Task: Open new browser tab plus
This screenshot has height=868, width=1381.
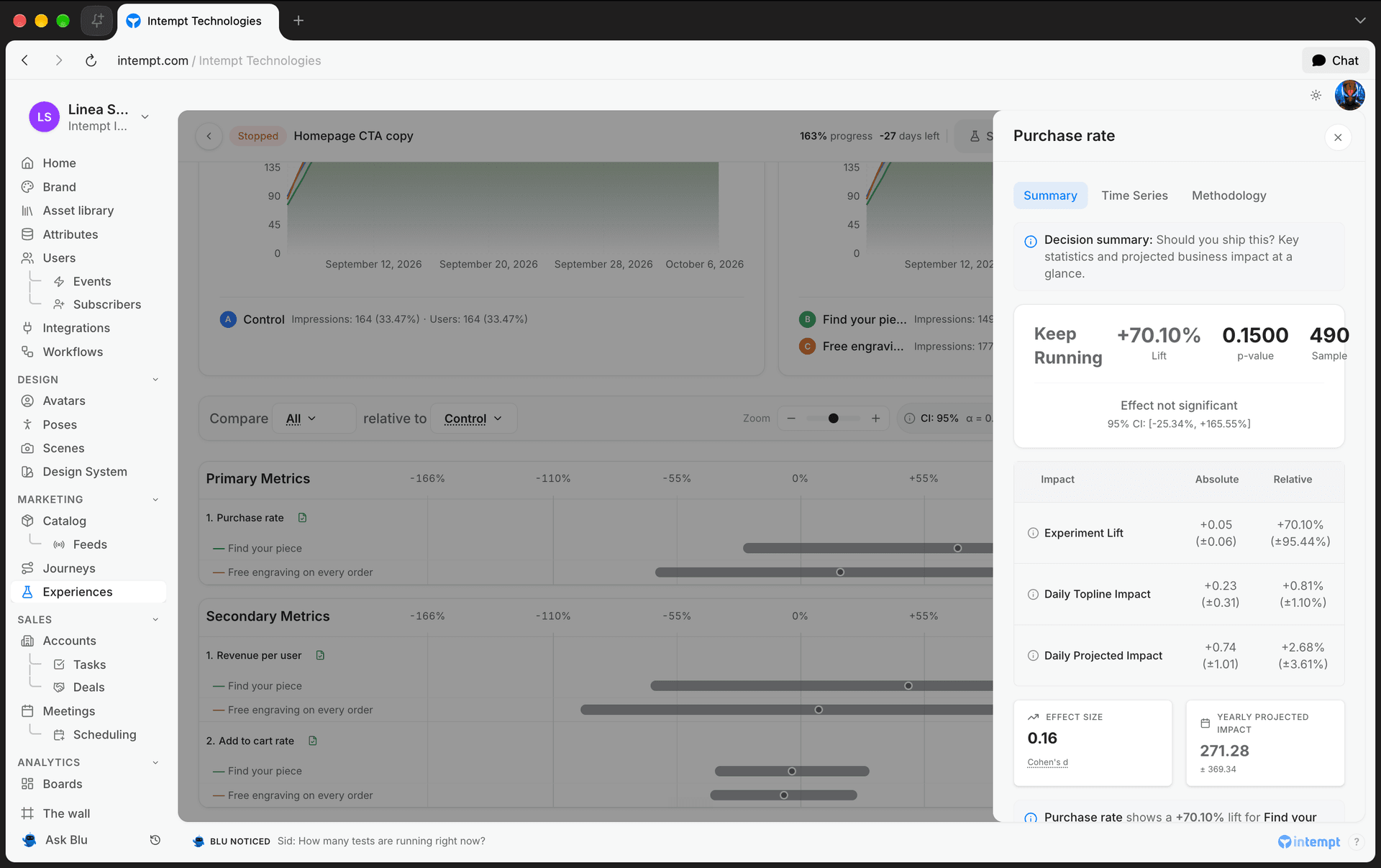Action: point(298,21)
